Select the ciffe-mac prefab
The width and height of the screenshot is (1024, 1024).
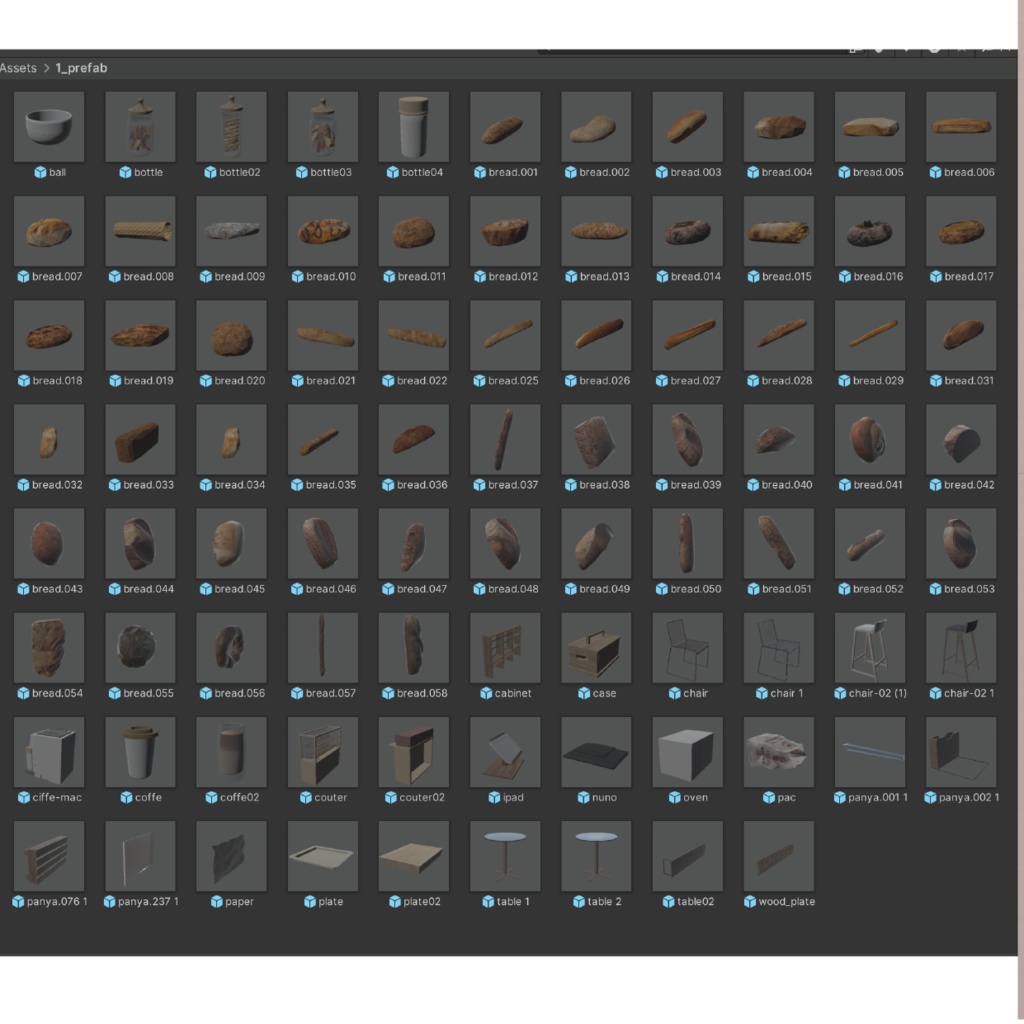49,751
